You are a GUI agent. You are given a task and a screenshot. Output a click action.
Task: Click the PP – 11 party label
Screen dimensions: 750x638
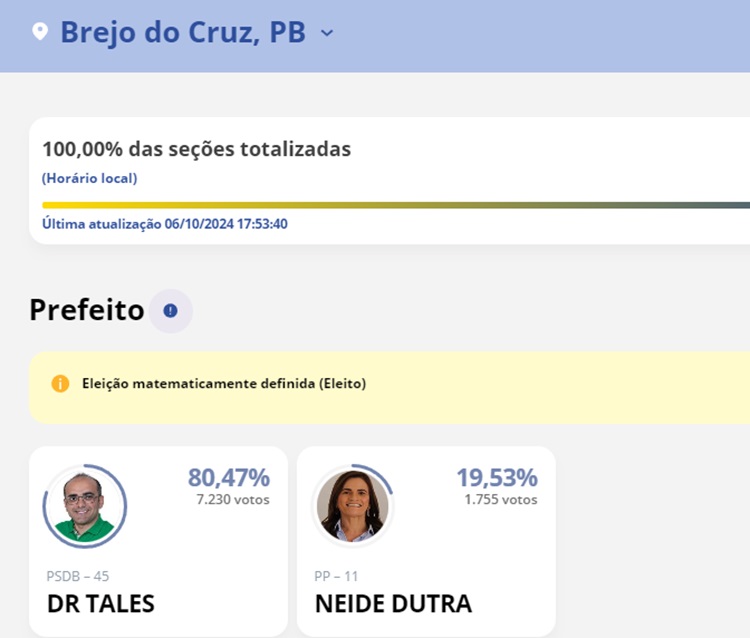pyautogui.click(x=336, y=576)
